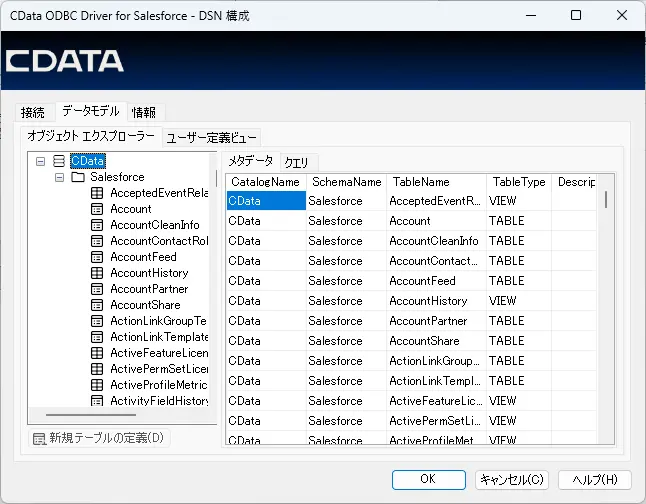The image size is (646, 504).
Task: Maximize the DSN configuration window
Action: [x=576, y=15]
